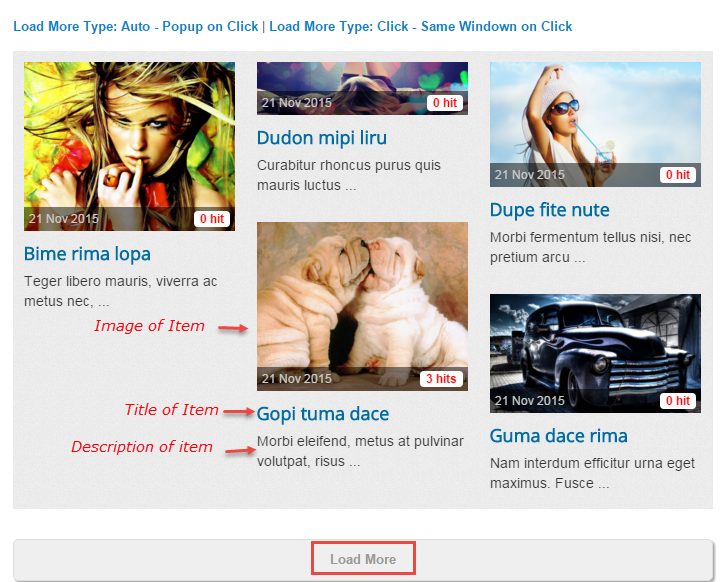
Task: Open the Guma dace rima title
Action: click(558, 436)
